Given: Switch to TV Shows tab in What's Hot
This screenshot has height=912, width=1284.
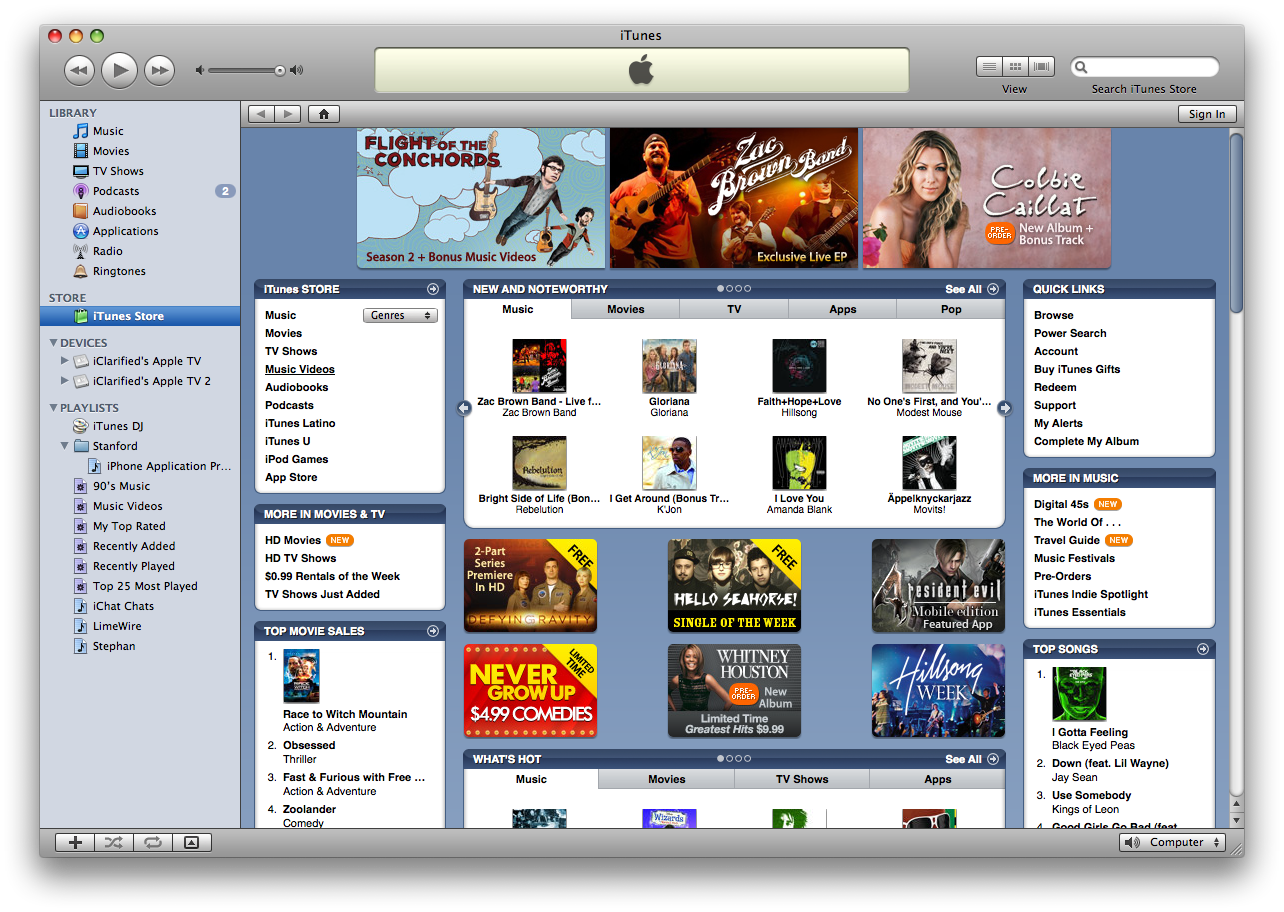Looking at the screenshot, I should [x=803, y=779].
